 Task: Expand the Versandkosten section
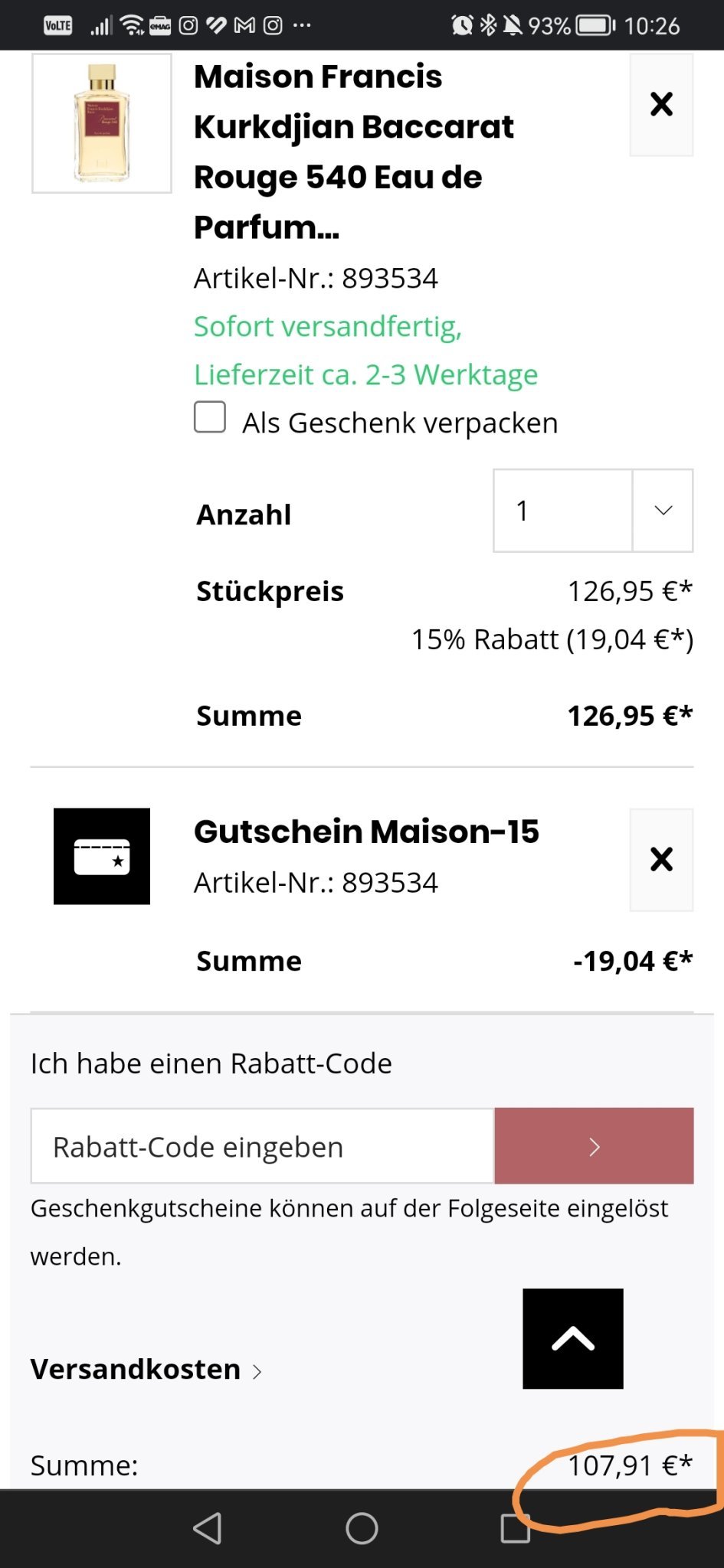146,1369
